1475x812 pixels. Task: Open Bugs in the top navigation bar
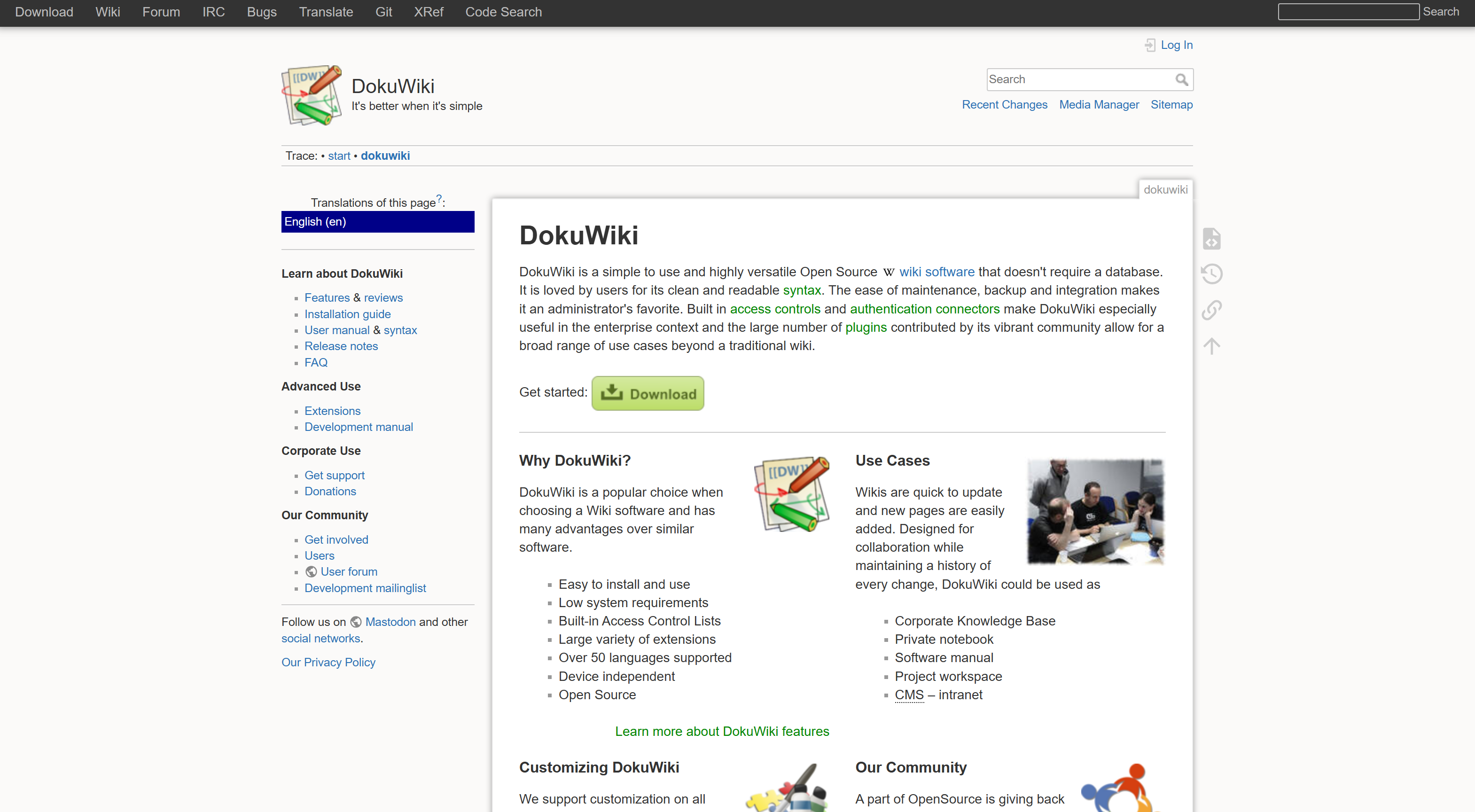coord(262,12)
